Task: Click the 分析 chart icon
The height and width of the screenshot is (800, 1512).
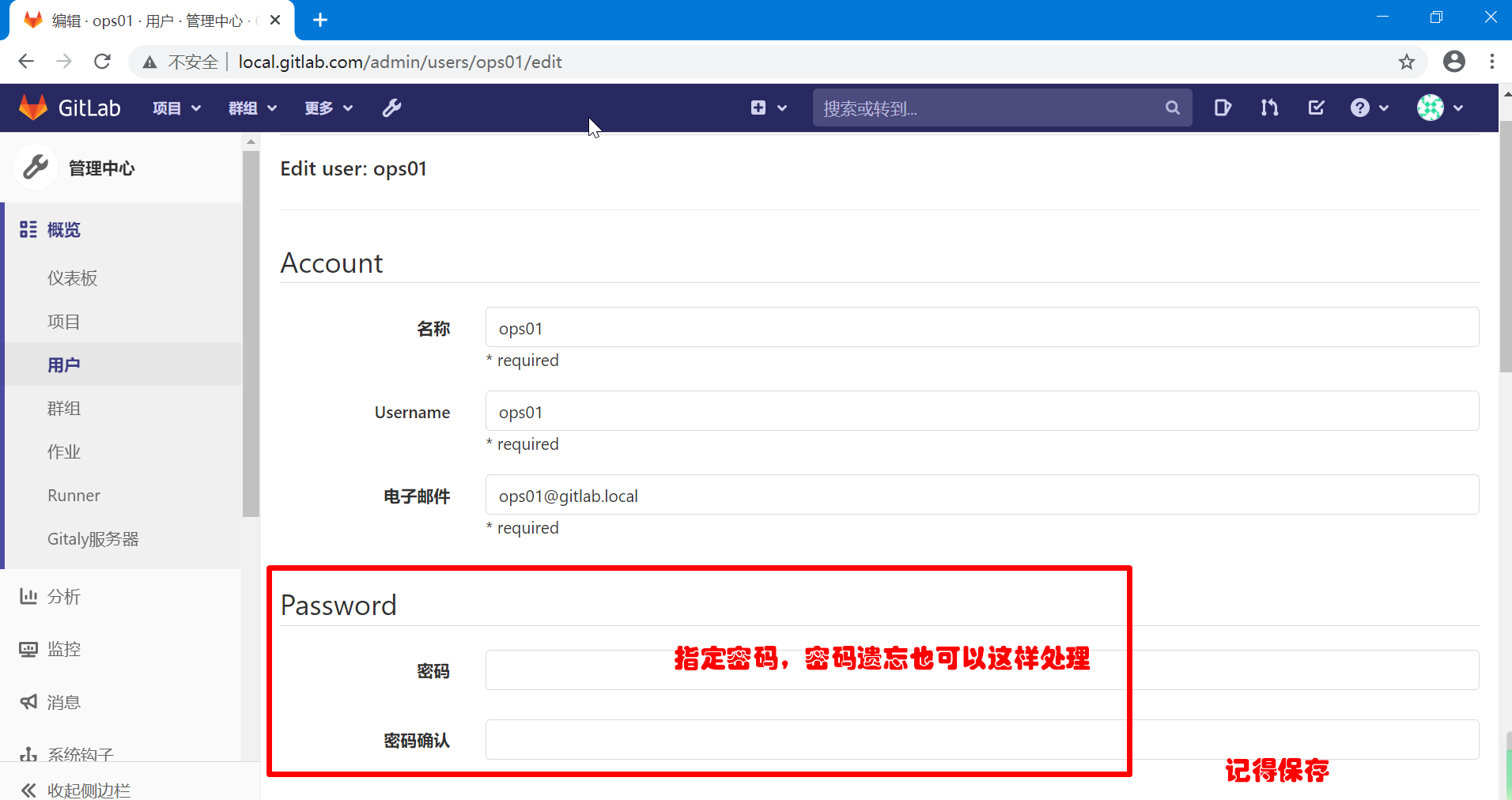Action: [x=28, y=597]
